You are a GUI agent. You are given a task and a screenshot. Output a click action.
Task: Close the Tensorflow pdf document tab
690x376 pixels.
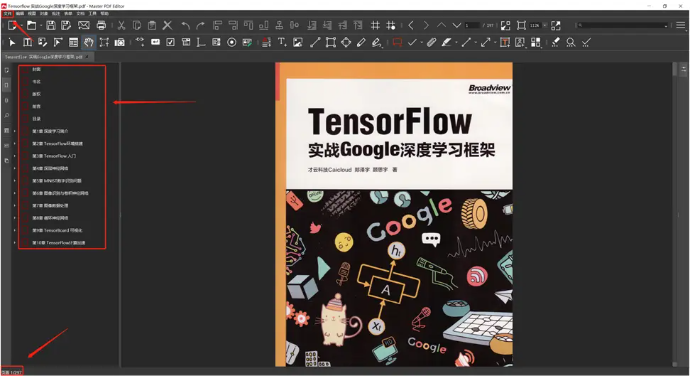pos(88,57)
